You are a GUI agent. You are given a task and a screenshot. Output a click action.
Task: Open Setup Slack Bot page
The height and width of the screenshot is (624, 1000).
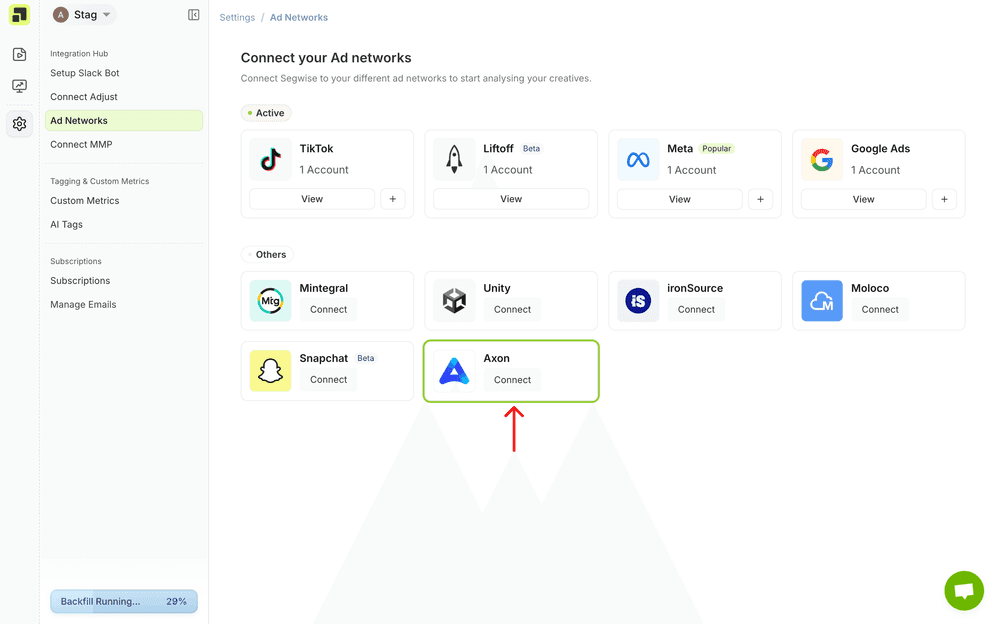(x=85, y=73)
